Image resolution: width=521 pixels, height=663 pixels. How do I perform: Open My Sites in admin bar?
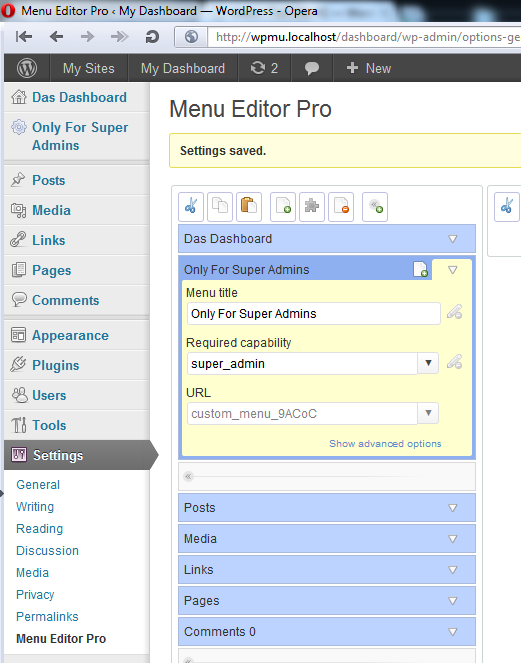click(x=89, y=68)
